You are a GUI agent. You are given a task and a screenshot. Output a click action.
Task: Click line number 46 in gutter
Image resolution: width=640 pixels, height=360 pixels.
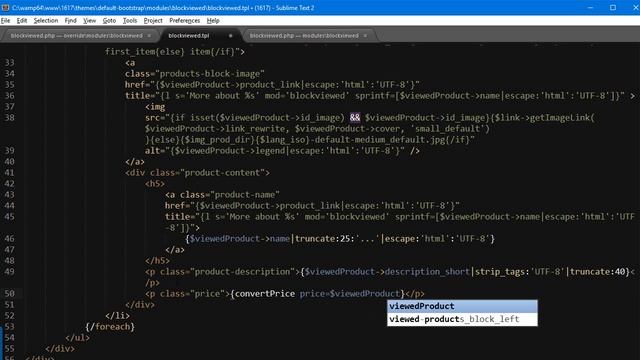(x=9, y=238)
